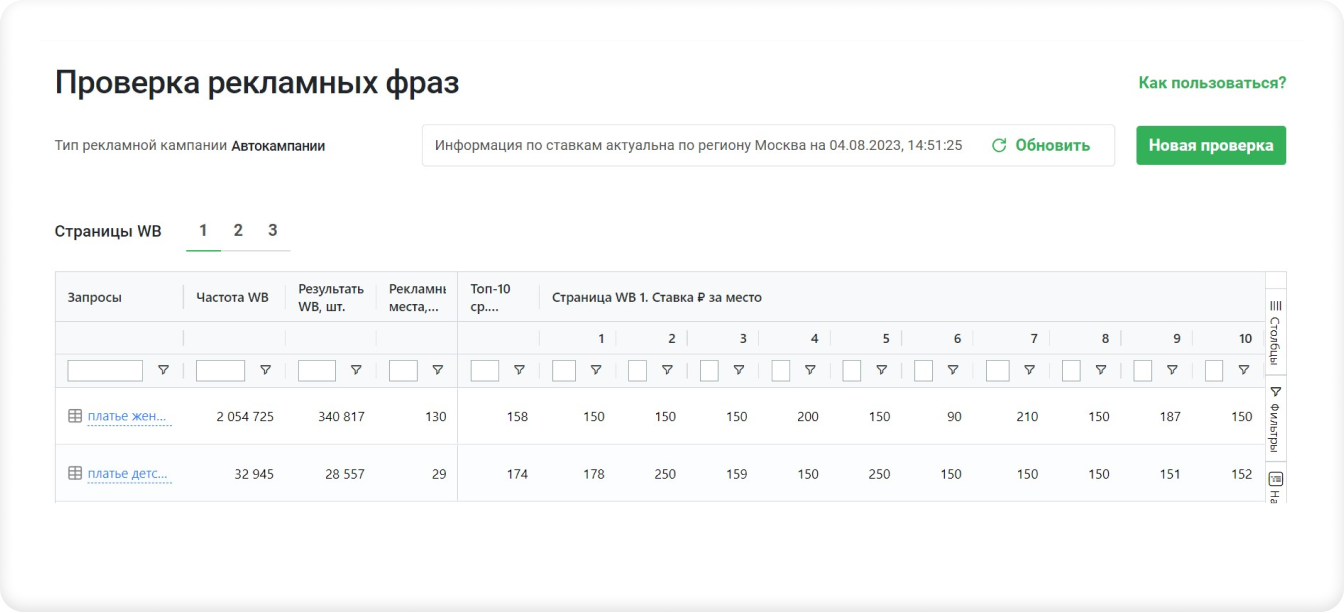The image size is (1344, 613).
Task: Switch to WB page 3
Action: point(272,231)
